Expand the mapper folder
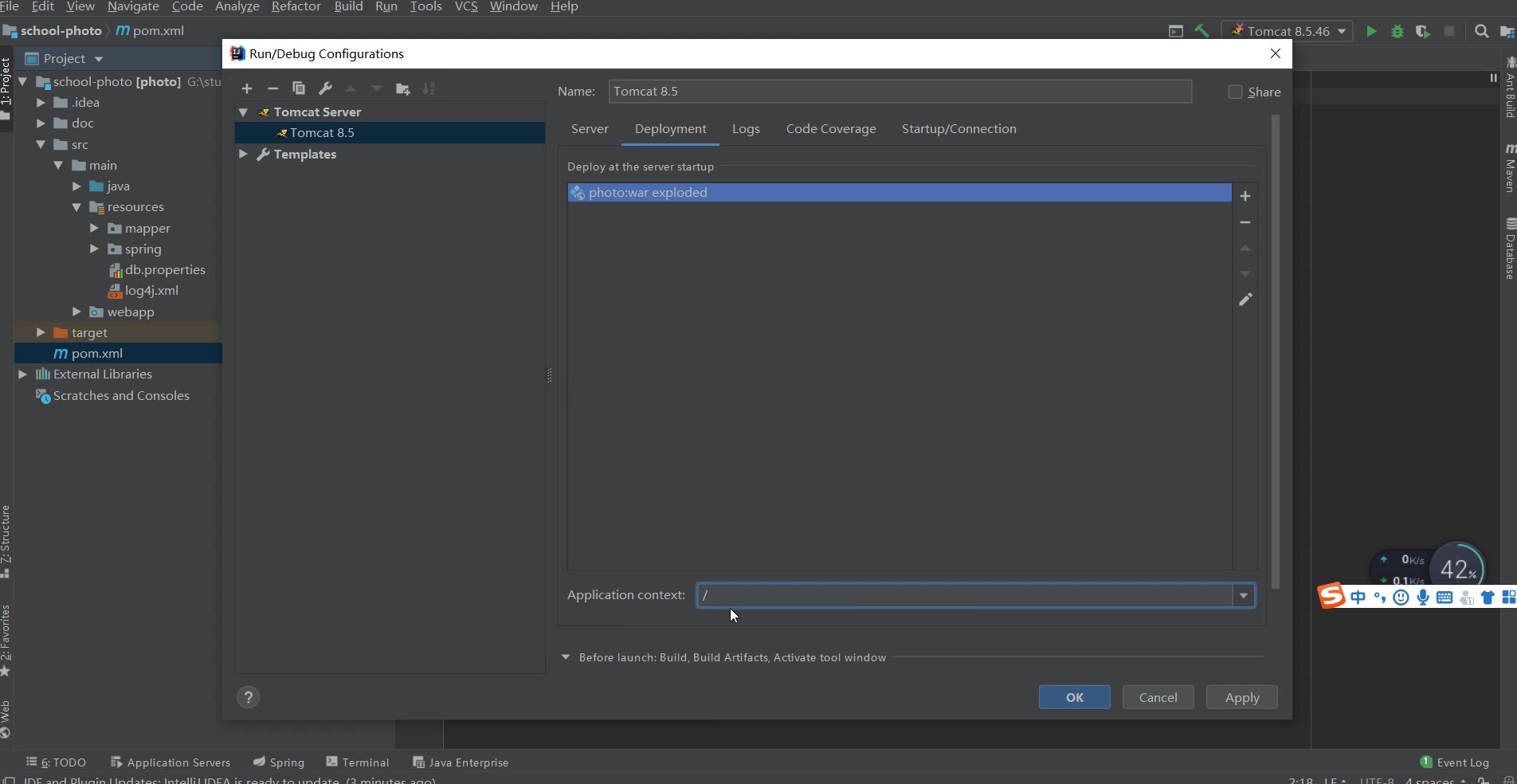This screenshot has height=784, width=1517. pos(94,228)
